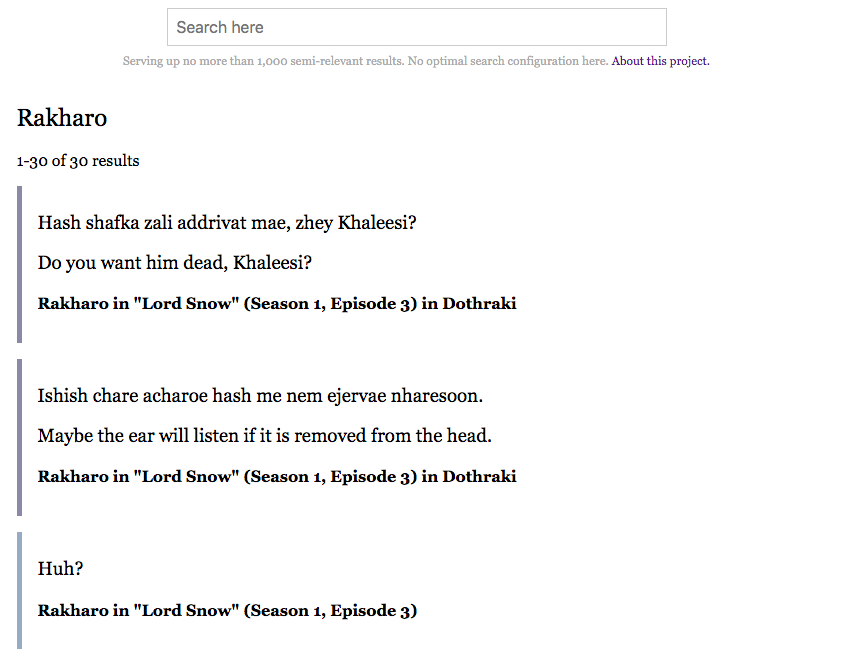Click the "Search here" input field

(x=416, y=27)
